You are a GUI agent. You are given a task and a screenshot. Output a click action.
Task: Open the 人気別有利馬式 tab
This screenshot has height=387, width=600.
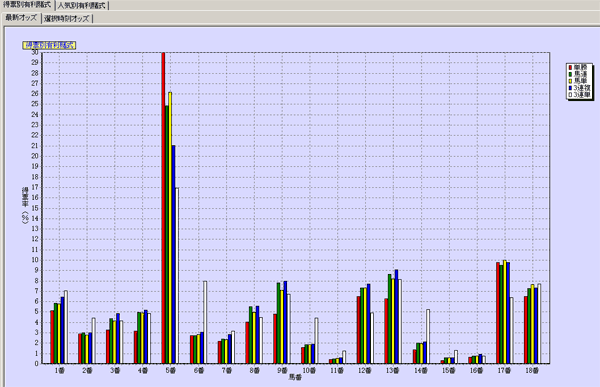[82, 5]
